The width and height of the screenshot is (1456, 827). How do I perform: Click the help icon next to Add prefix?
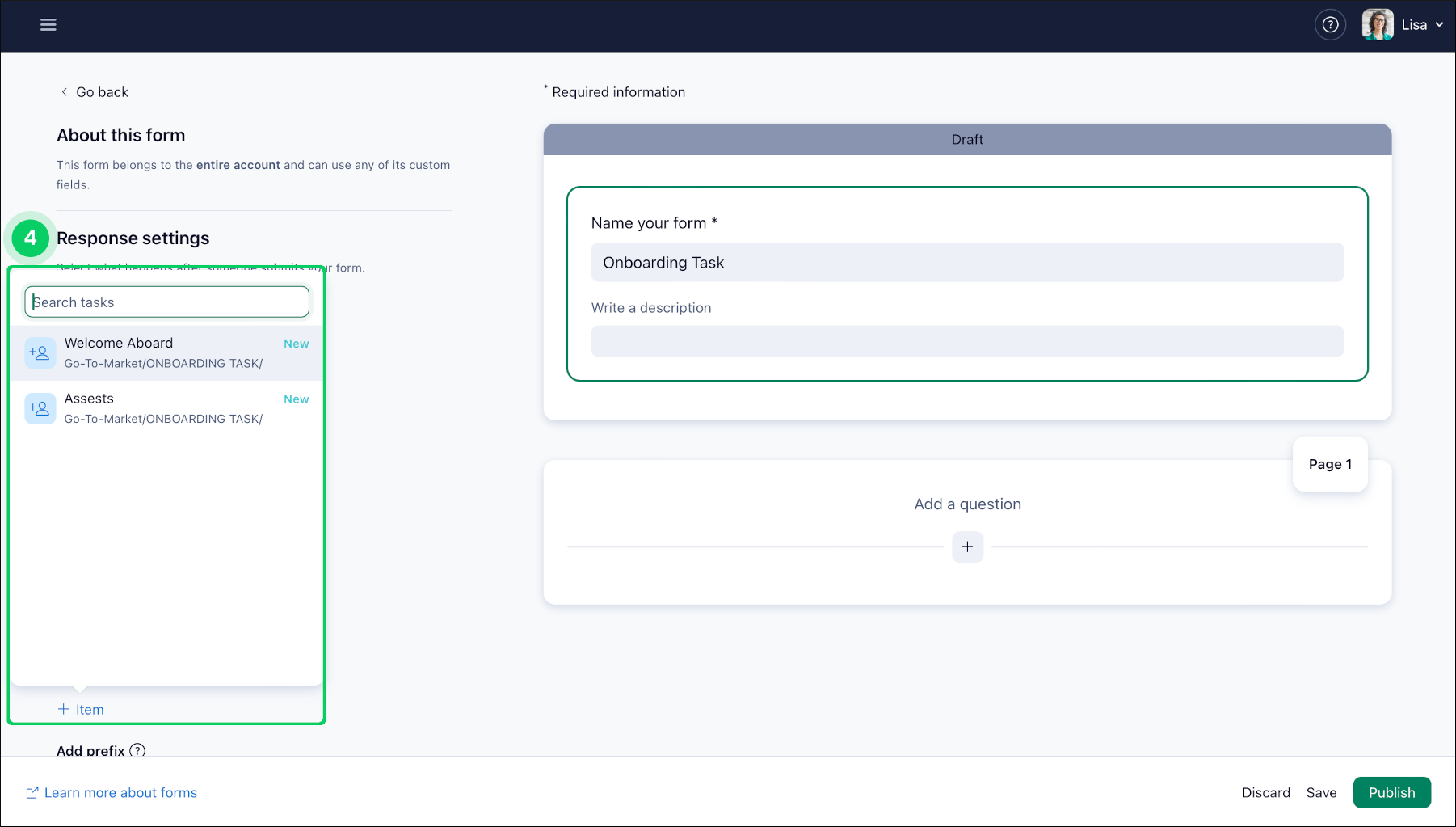point(137,751)
